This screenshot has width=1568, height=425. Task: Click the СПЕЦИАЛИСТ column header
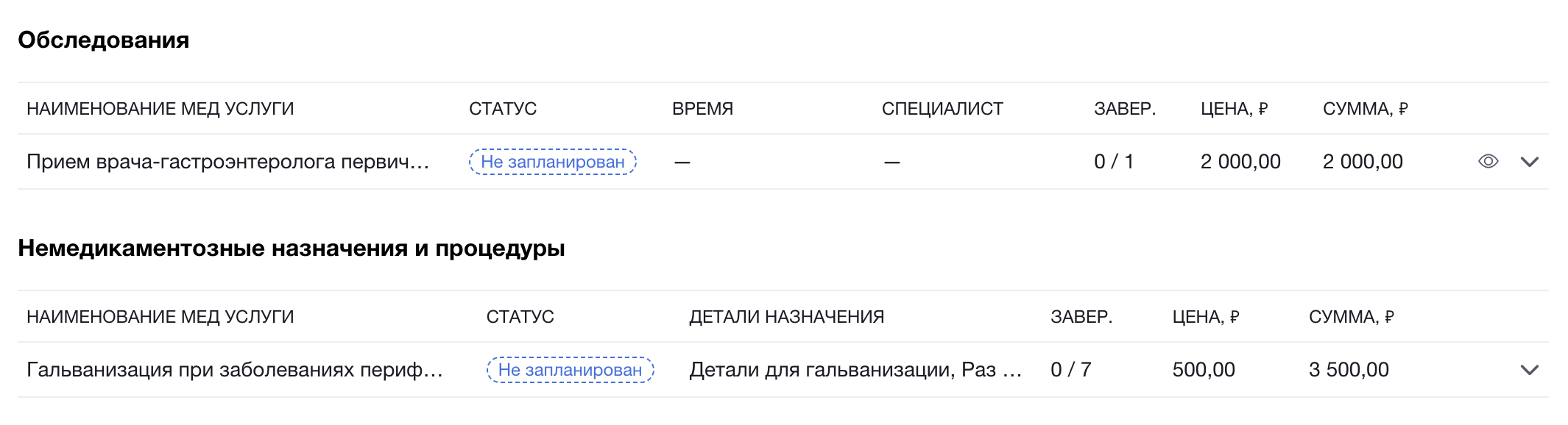click(x=942, y=109)
